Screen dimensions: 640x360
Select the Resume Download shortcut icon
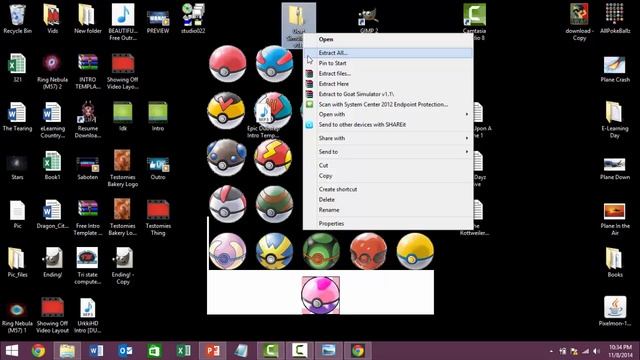pyautogui.click(x=87, y=120)
